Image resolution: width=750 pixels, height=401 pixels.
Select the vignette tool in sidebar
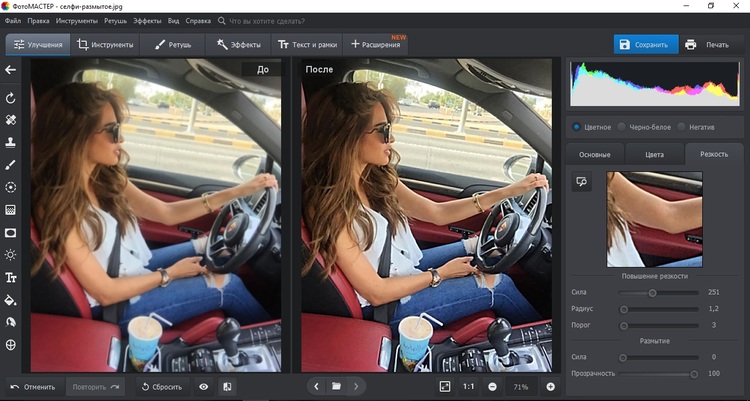11,232
